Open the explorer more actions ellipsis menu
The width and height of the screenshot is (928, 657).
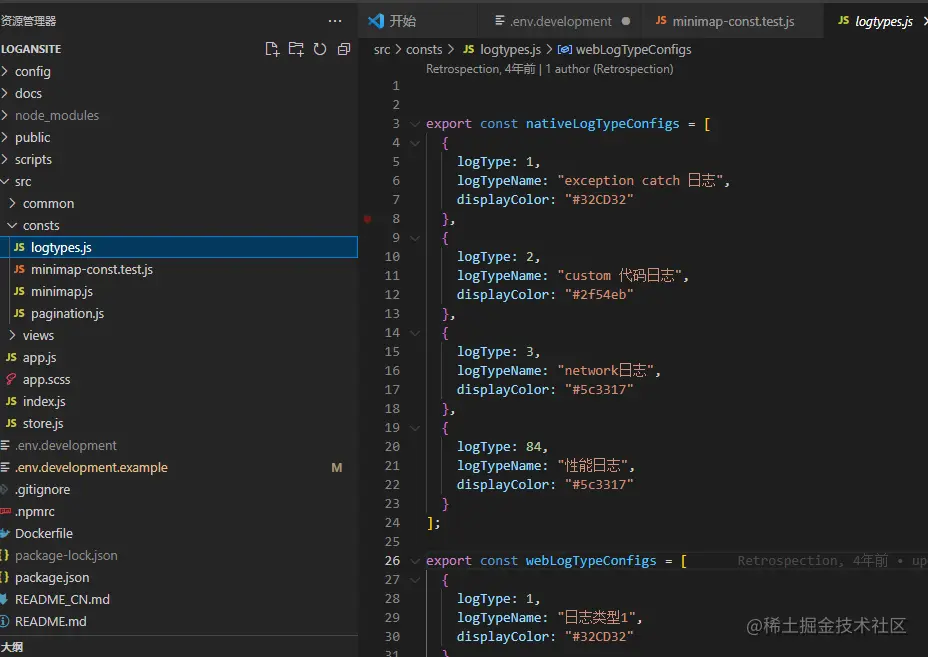click(x=335, y=21)
